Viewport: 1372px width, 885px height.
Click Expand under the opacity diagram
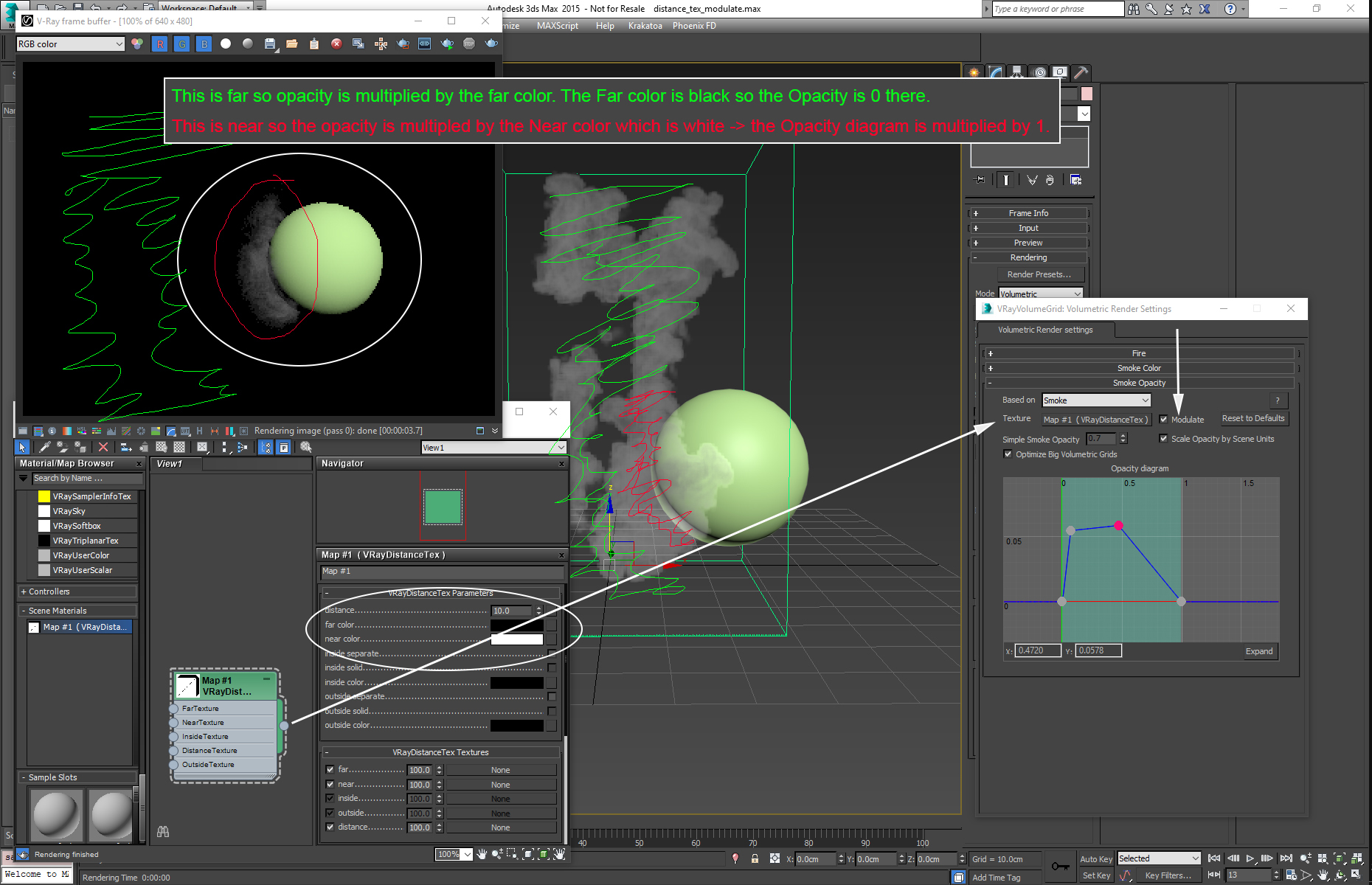click(x=1259, y=651)
